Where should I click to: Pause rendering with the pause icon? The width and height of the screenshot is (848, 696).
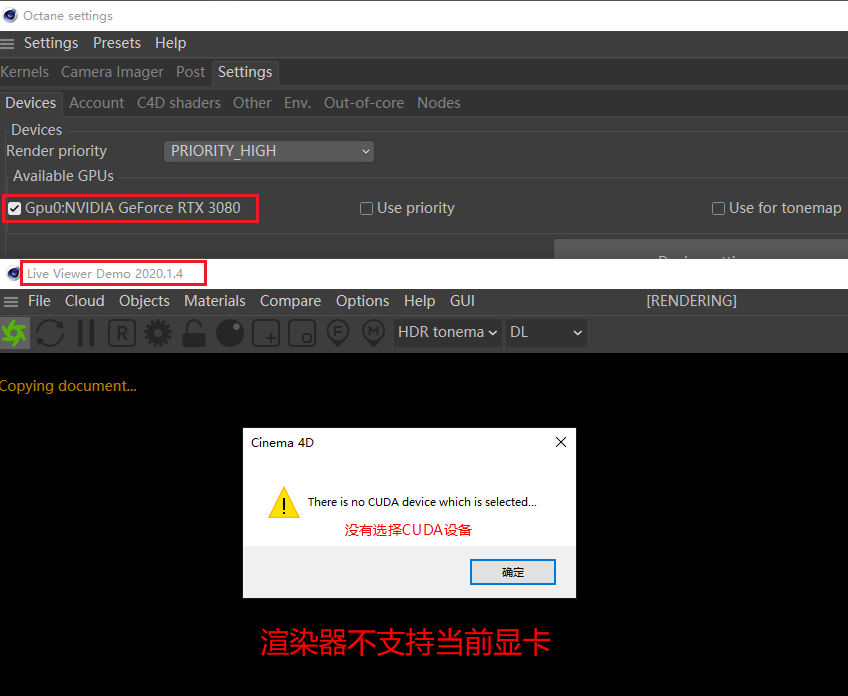86,333
